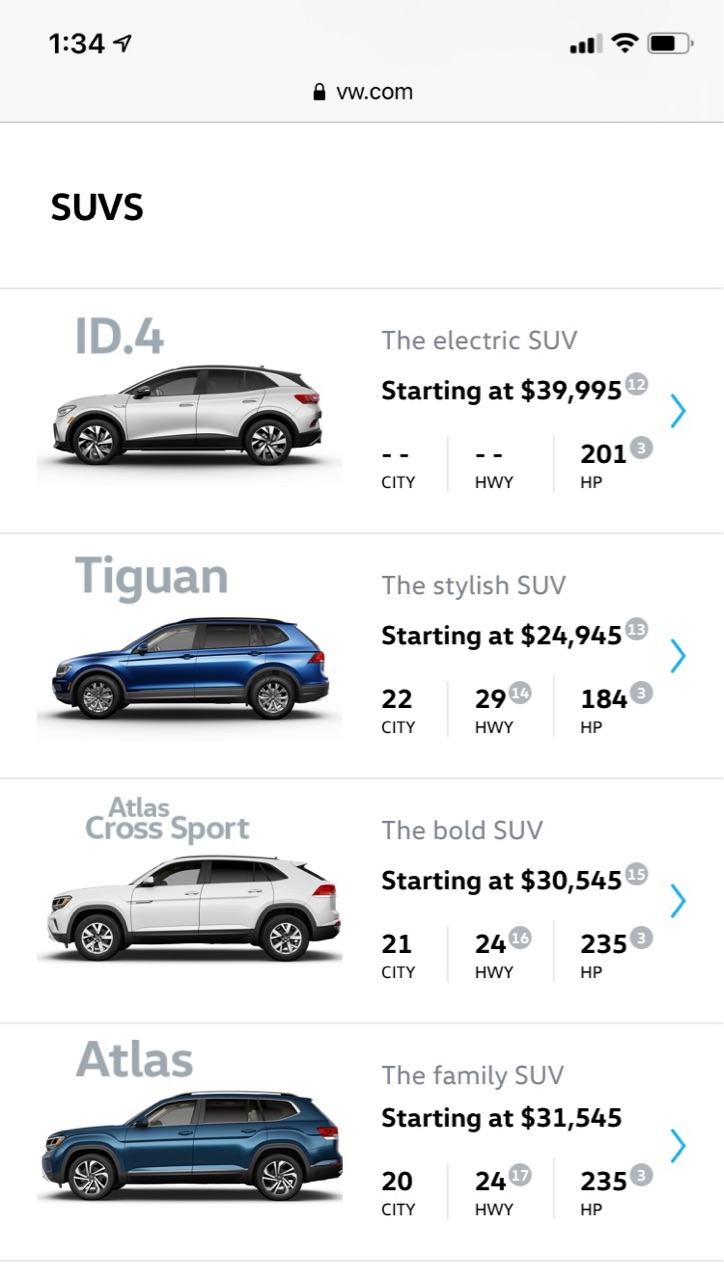
Task: Expand ID.4 details using its right chevron
Action: coord(678,410)
